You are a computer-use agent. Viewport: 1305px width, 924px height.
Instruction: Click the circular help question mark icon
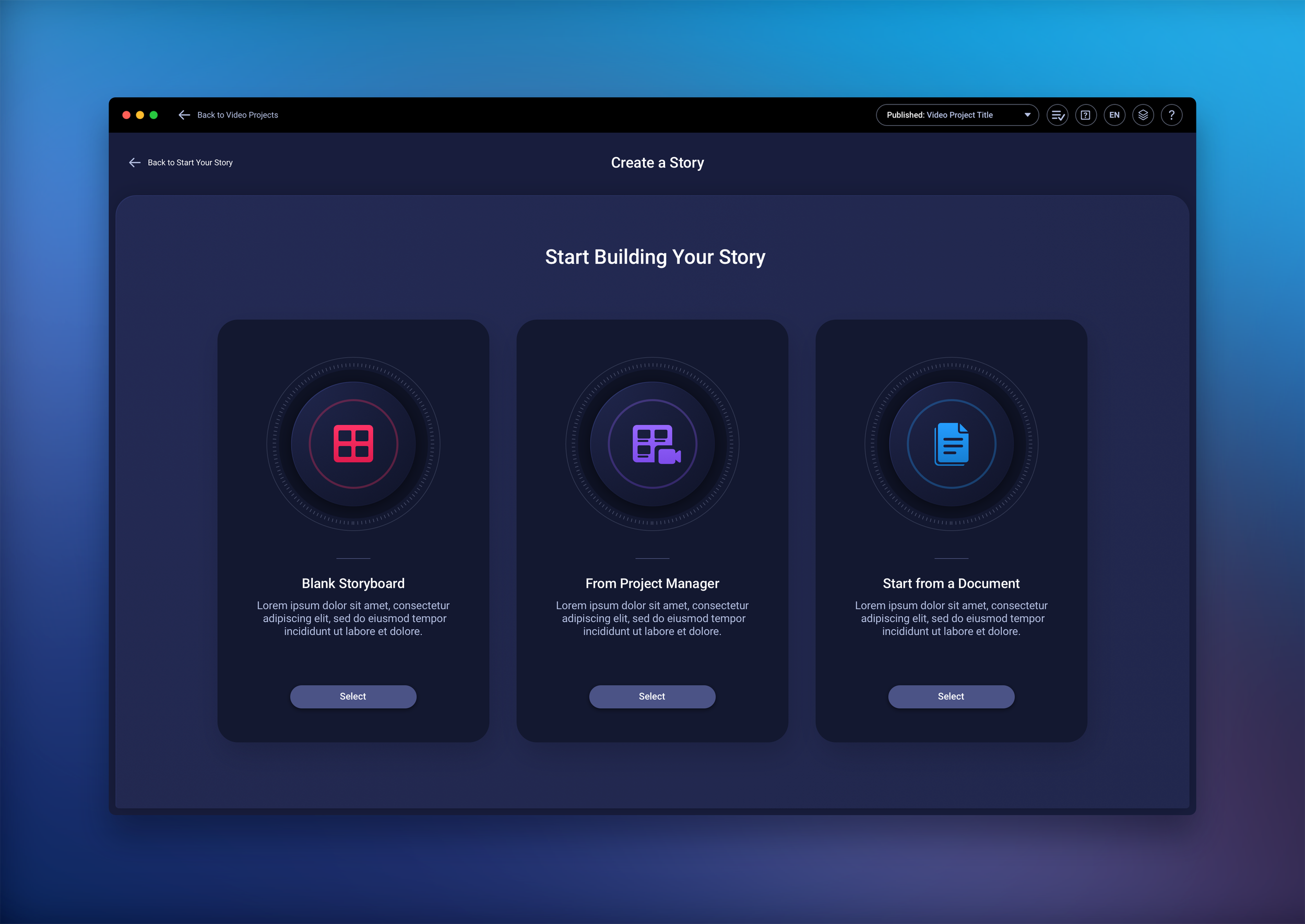1171,115
